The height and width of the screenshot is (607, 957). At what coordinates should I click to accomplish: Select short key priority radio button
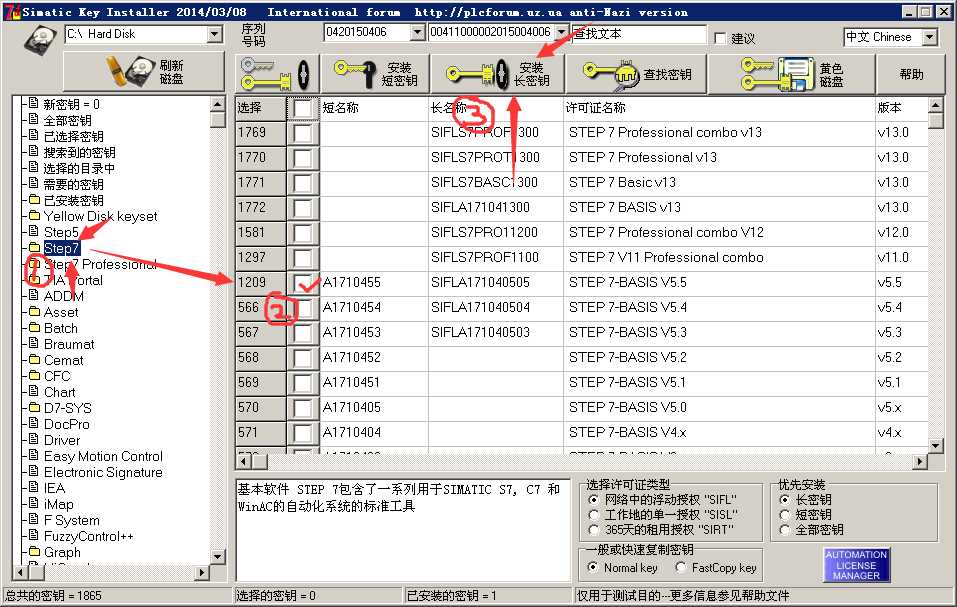[x=785, y=515]
